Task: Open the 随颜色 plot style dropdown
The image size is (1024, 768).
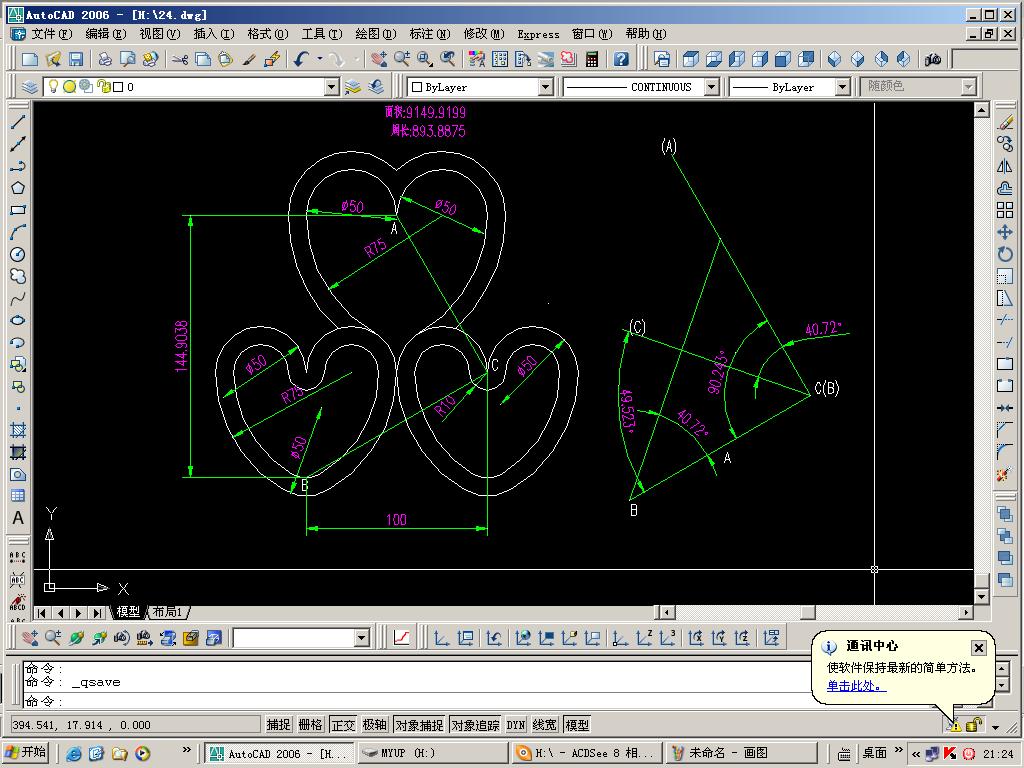Action: [968, 86]
